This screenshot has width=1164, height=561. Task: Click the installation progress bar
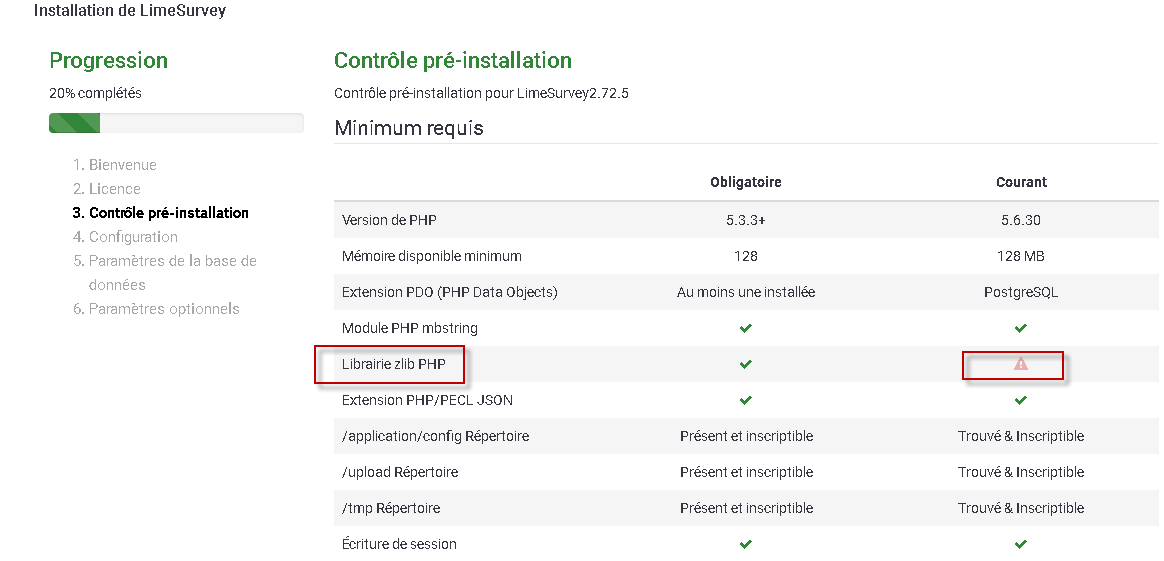click(x=176, y=124)
